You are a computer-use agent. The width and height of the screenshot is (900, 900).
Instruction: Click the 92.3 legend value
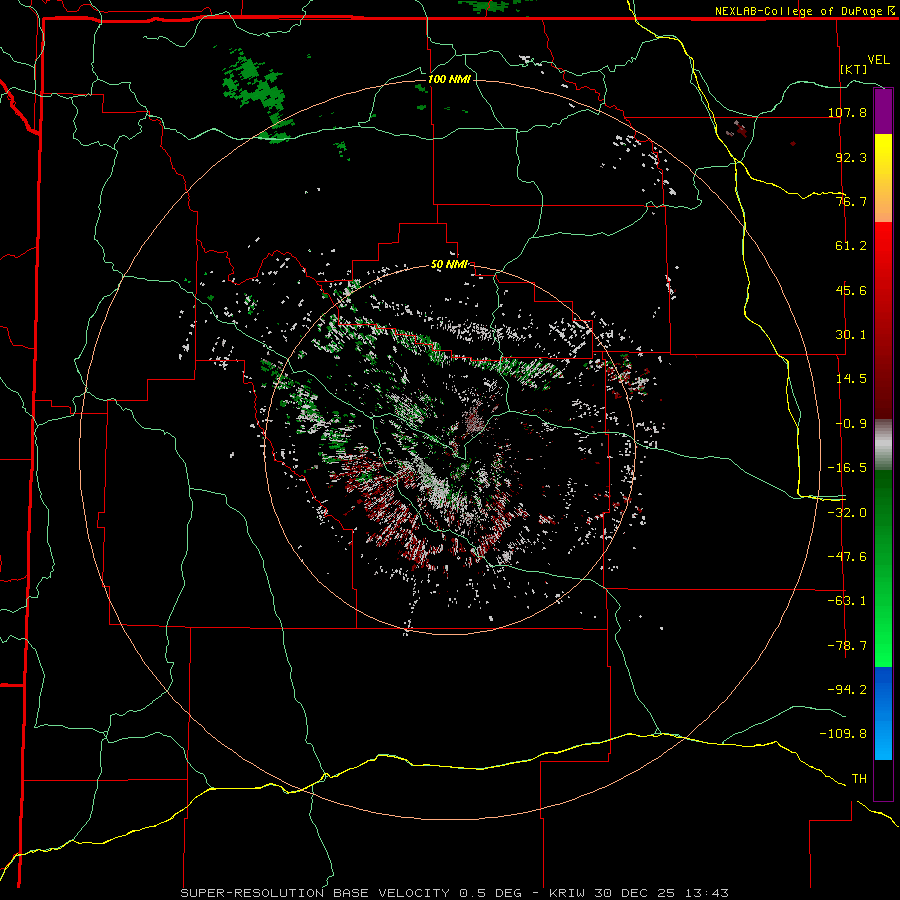click(851, 157)
